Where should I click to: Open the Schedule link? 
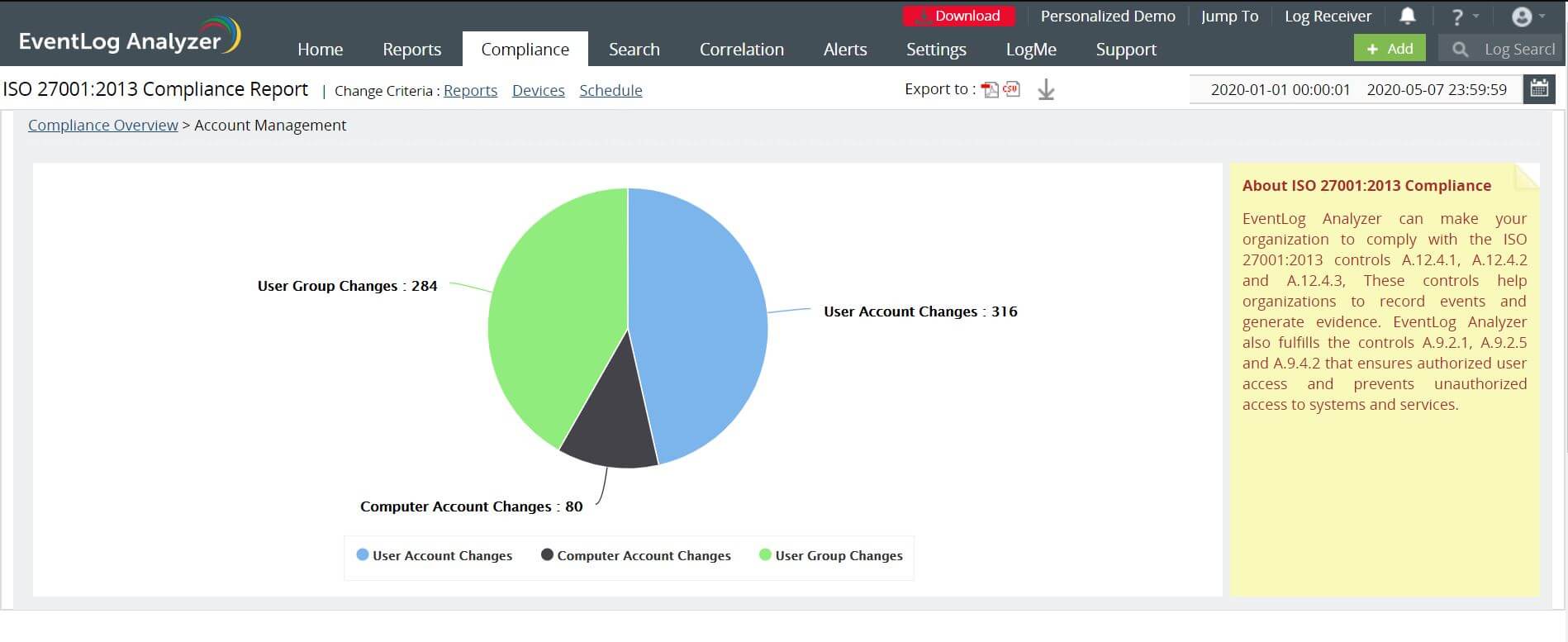[611, 90]
